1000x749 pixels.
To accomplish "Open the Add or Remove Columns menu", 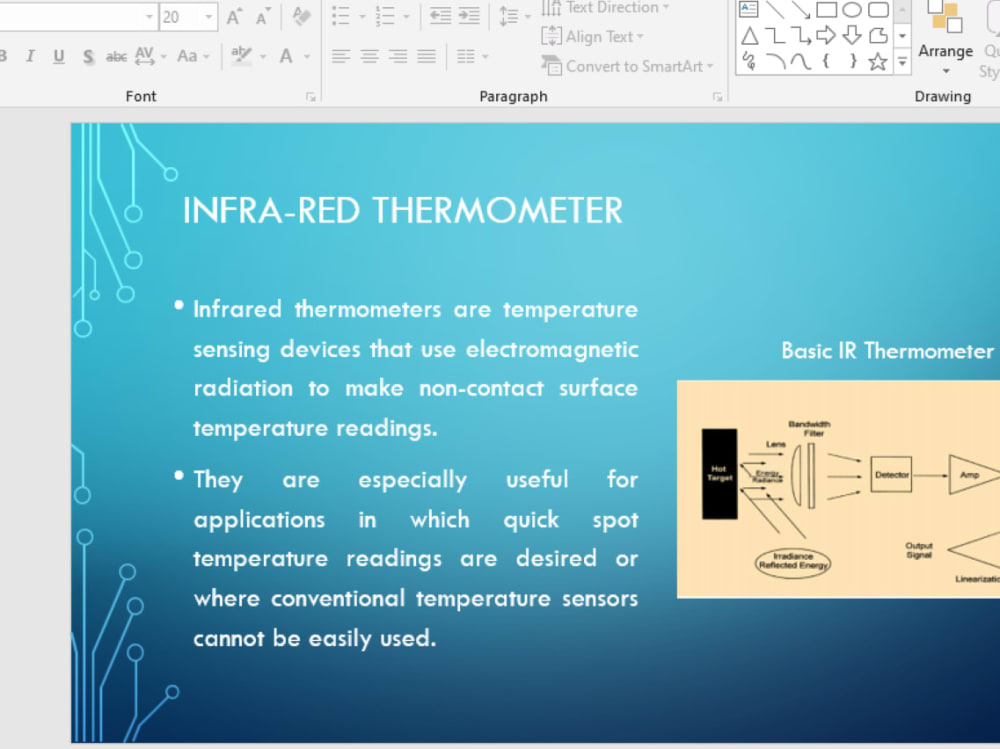I will coord(472,57).
